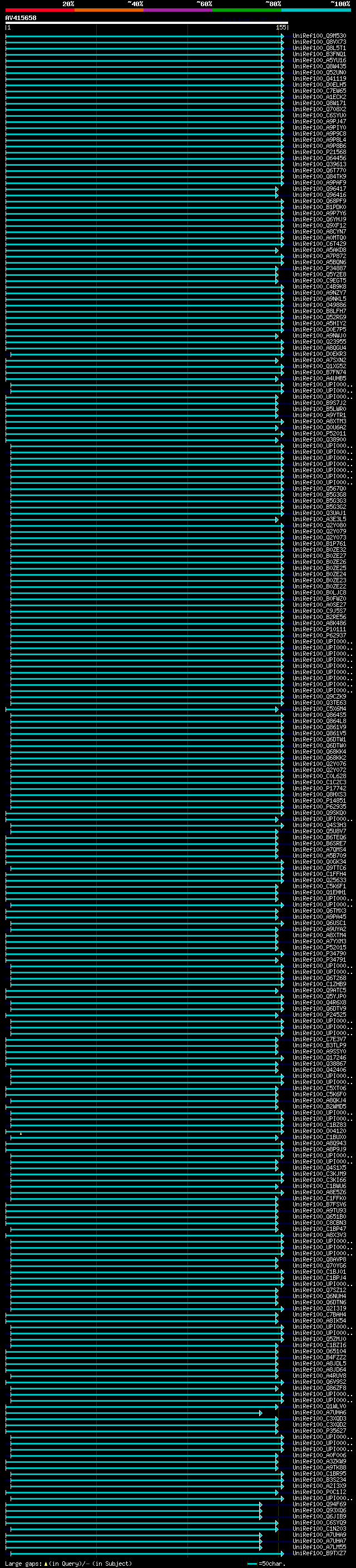Viewport: 356px width, 1568px height.
Task: Open hit UniRef100_P10111
Action: click(319, 630)
